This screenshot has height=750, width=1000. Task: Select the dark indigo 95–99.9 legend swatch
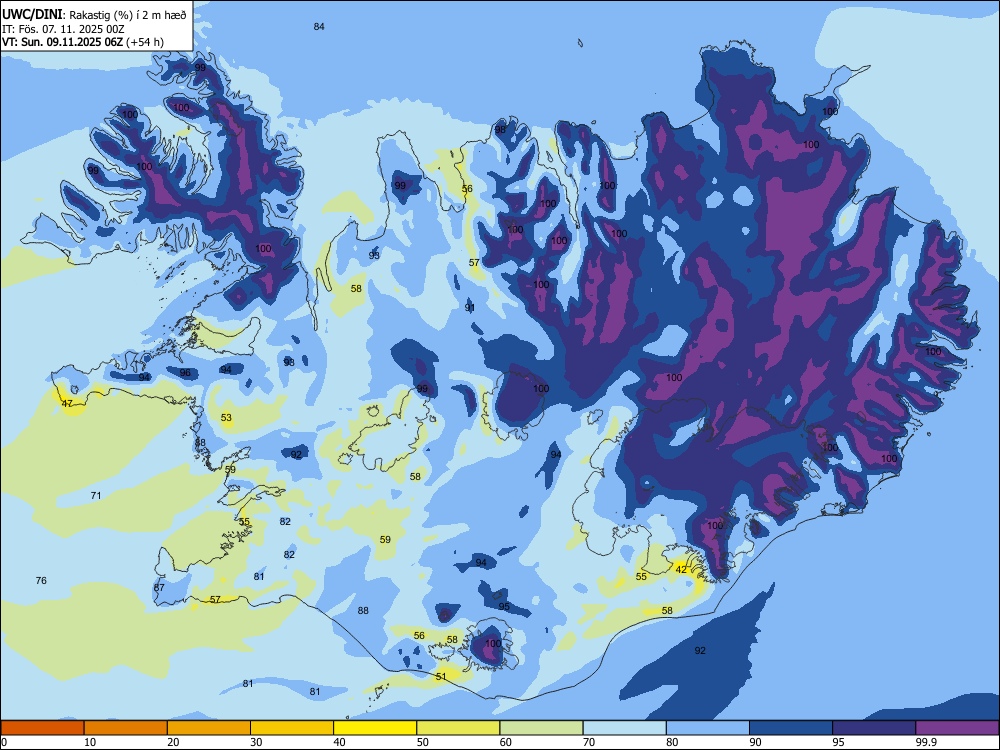pos(874,728)
